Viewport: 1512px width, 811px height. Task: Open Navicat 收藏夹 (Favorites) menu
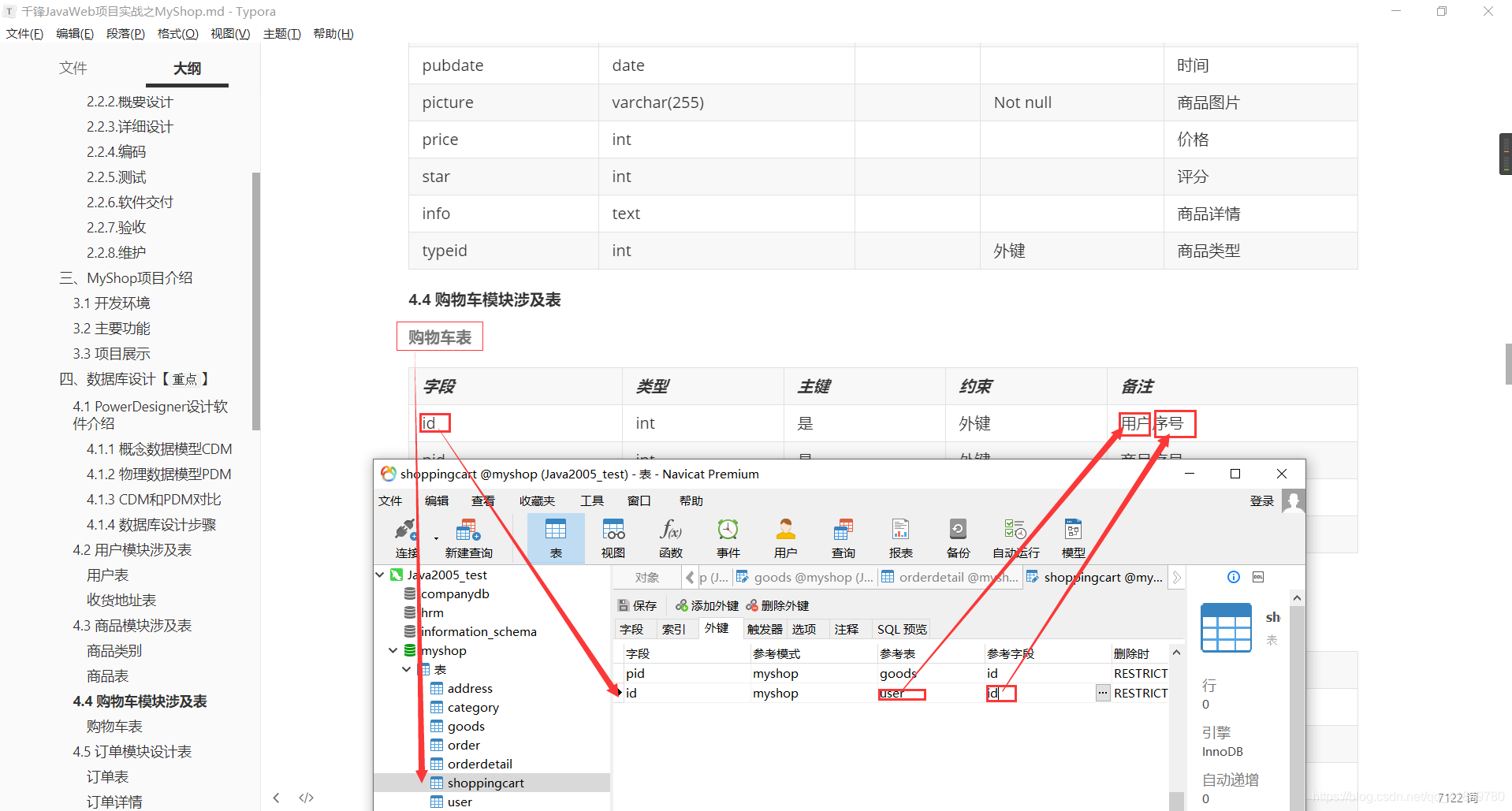(537, 500)
